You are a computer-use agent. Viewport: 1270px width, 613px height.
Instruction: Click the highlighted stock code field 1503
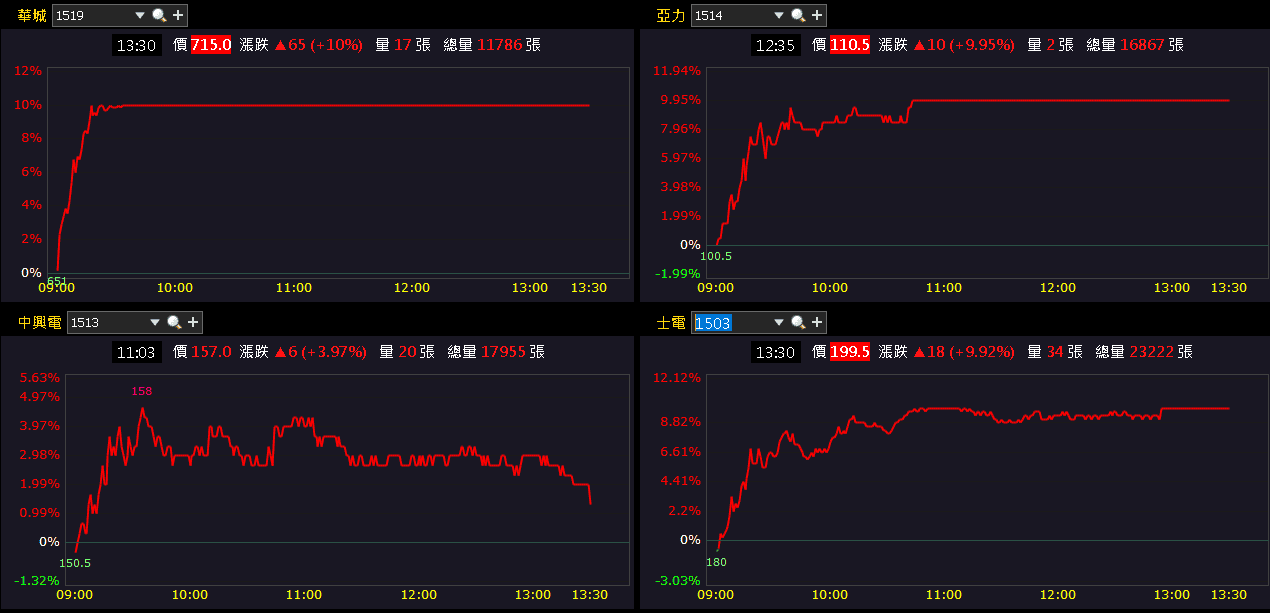coord(731,322)
